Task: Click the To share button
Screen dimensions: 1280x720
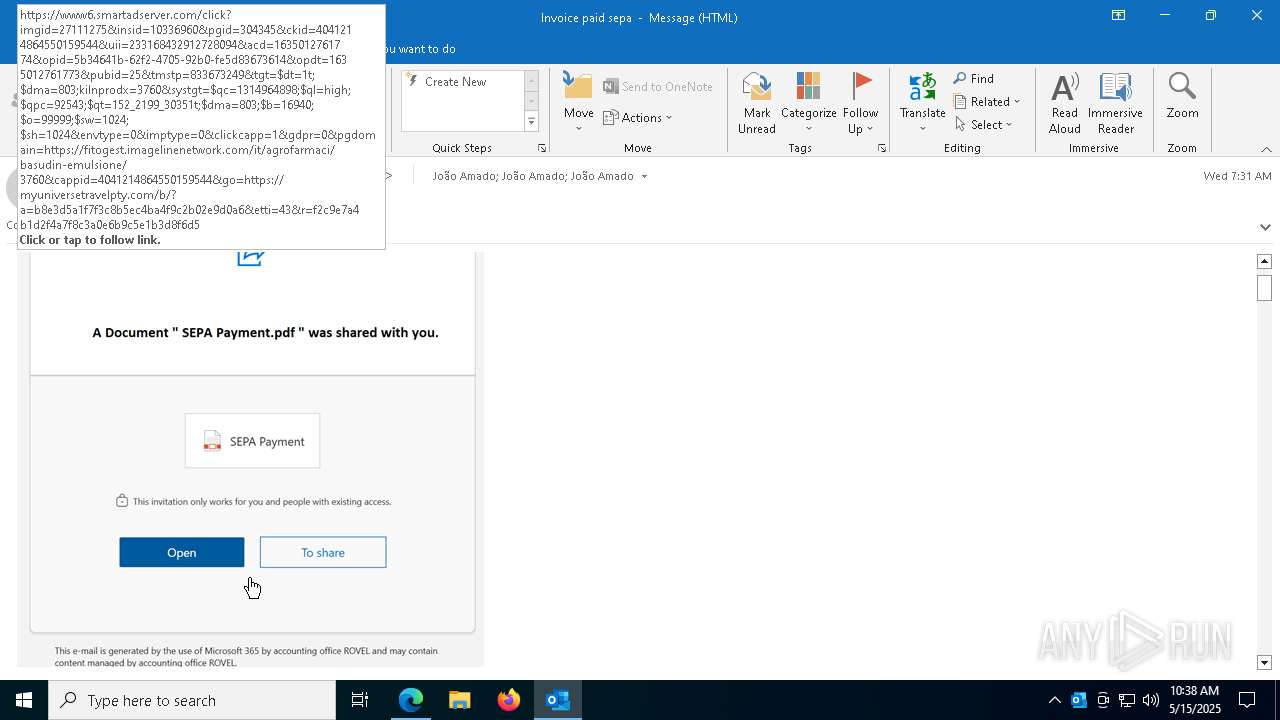Action: (323, 552)
